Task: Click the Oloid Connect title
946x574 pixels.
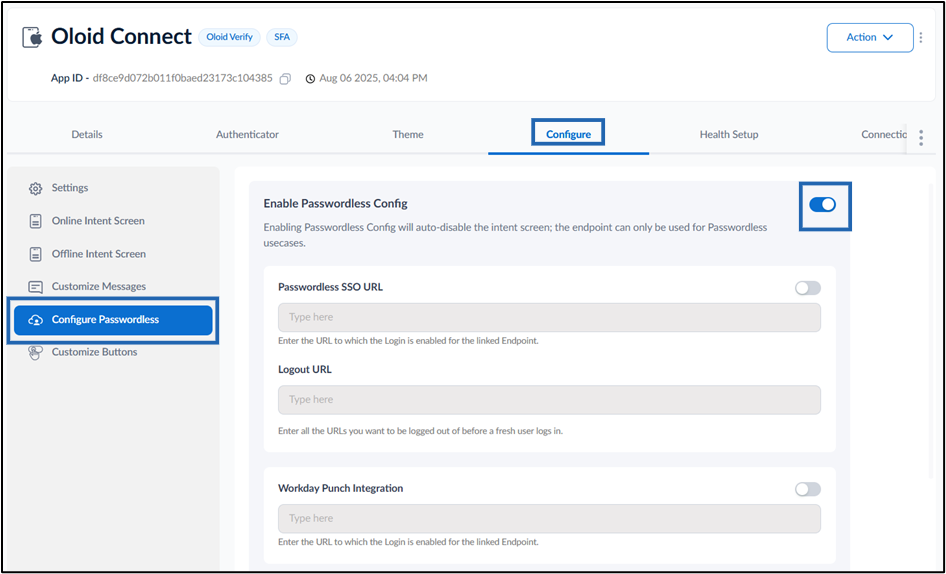Action: click(121, 37)
